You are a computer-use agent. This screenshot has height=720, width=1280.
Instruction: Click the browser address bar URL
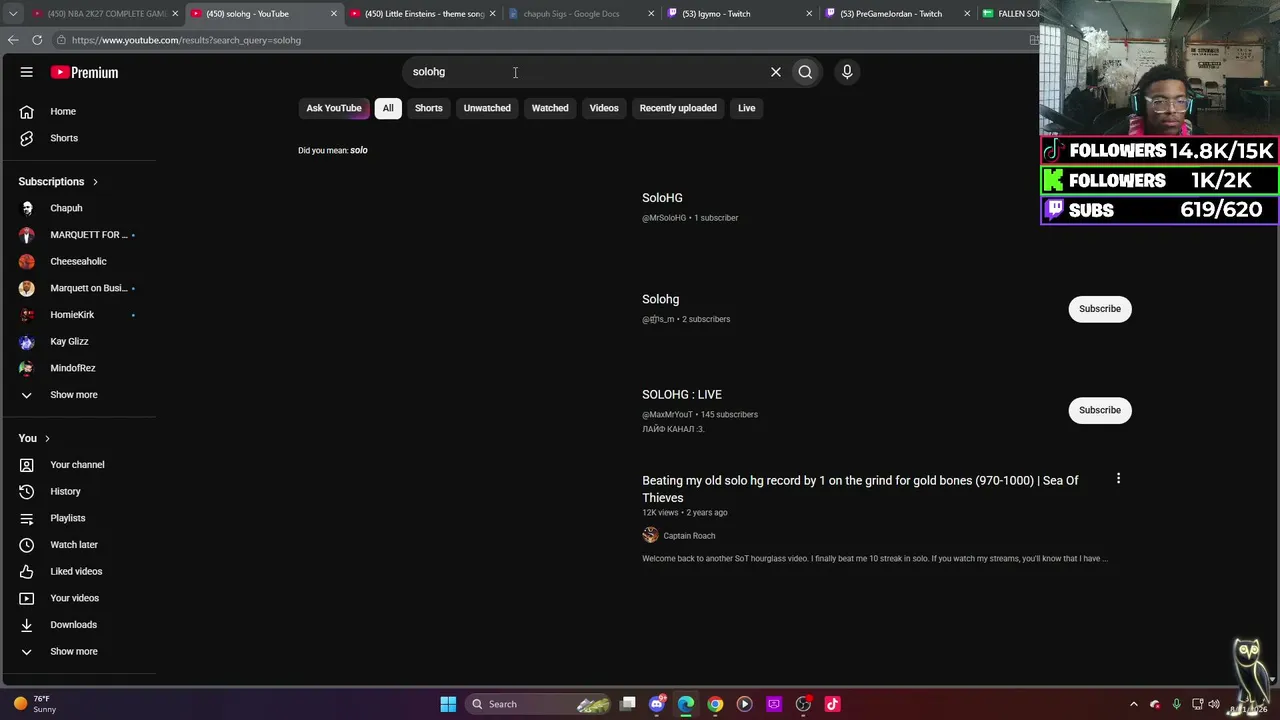pos(186,40)
